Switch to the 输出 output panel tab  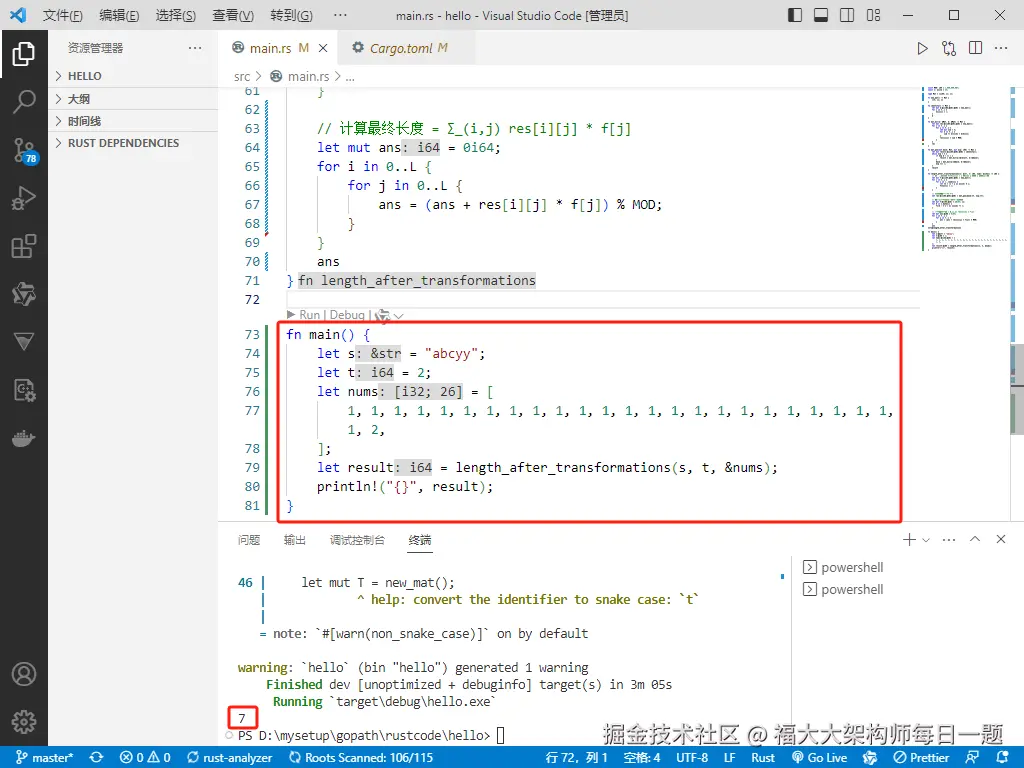pyautogui.click(x=295, y=540)
